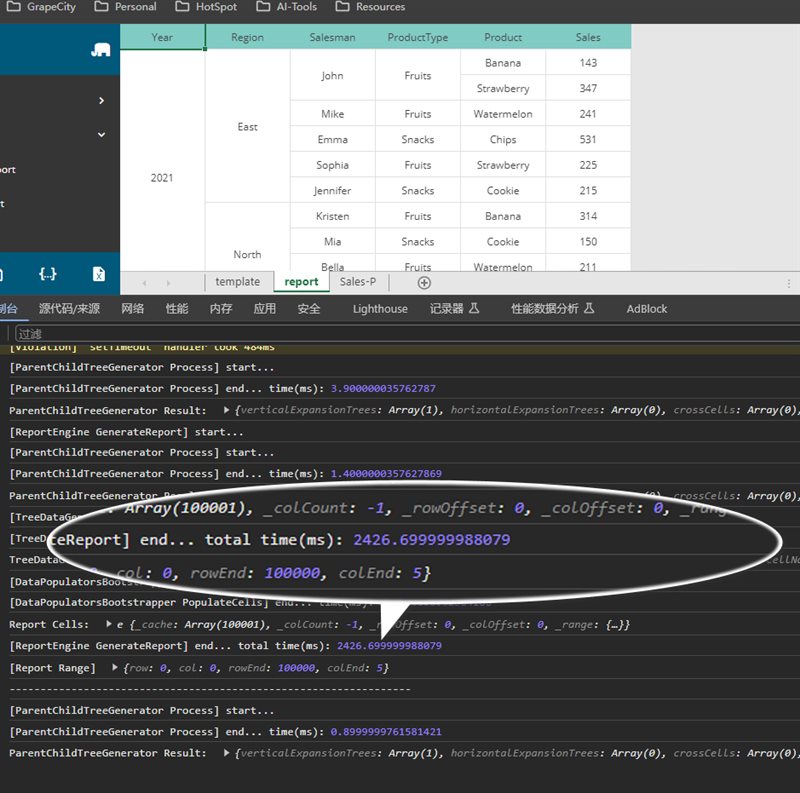Open the 应用 devtools tab

click(264, 309)
